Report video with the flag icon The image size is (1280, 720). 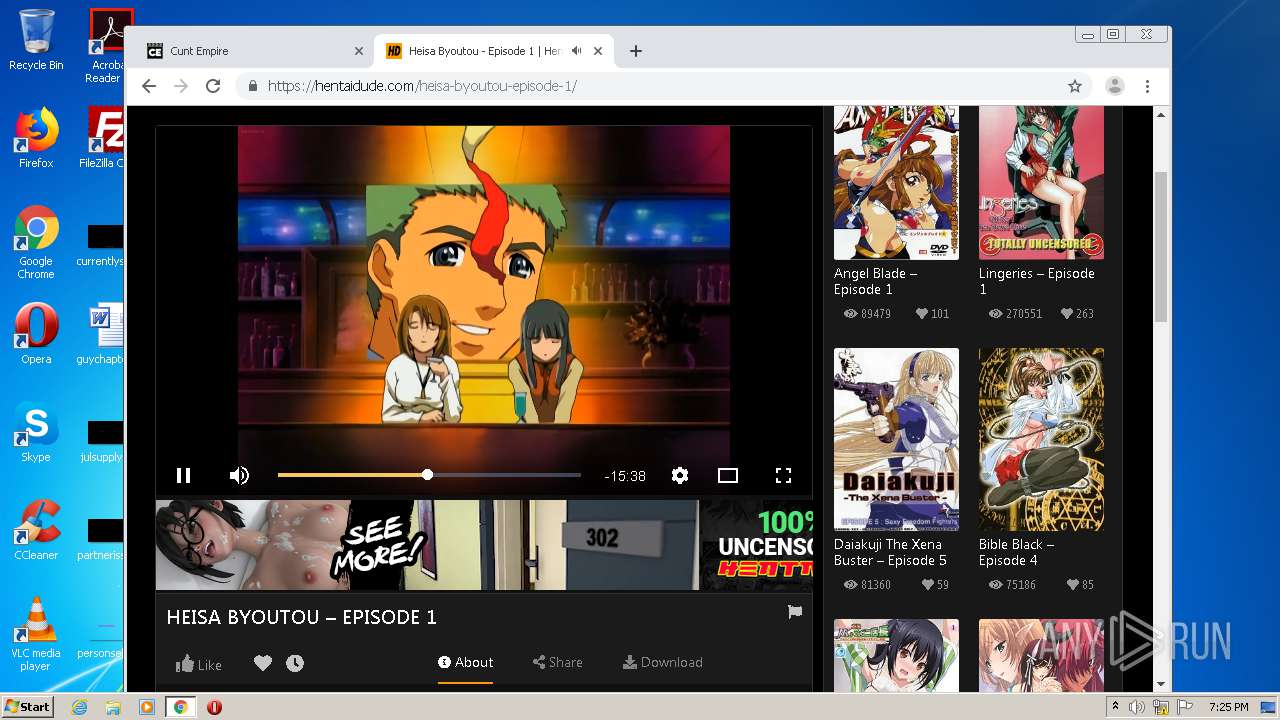[x=795, y=612]
